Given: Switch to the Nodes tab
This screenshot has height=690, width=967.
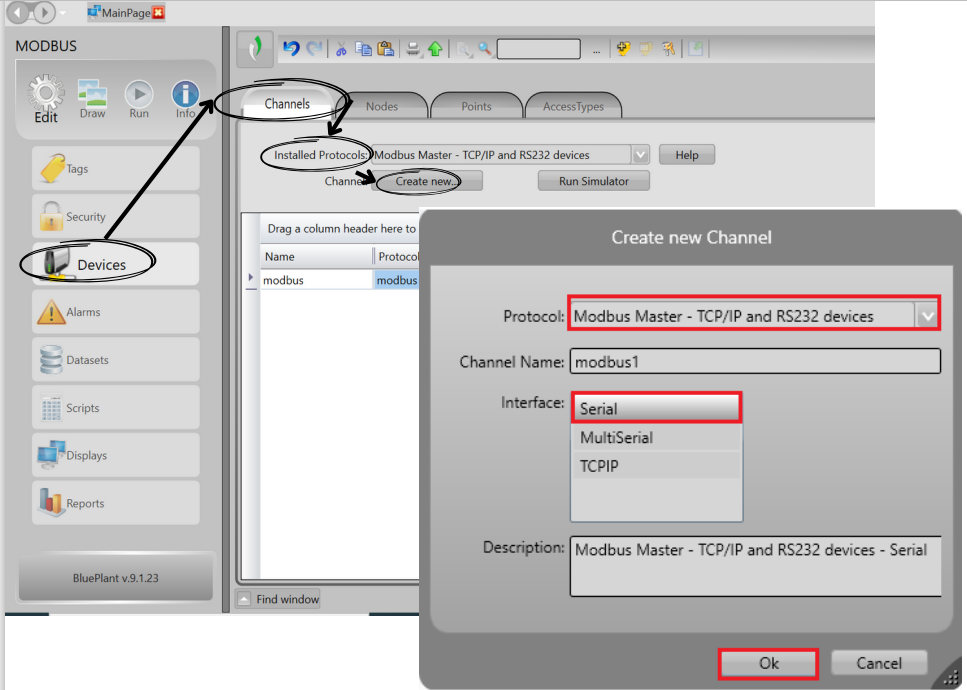Looking at the screenshot, I should [382, 106].
